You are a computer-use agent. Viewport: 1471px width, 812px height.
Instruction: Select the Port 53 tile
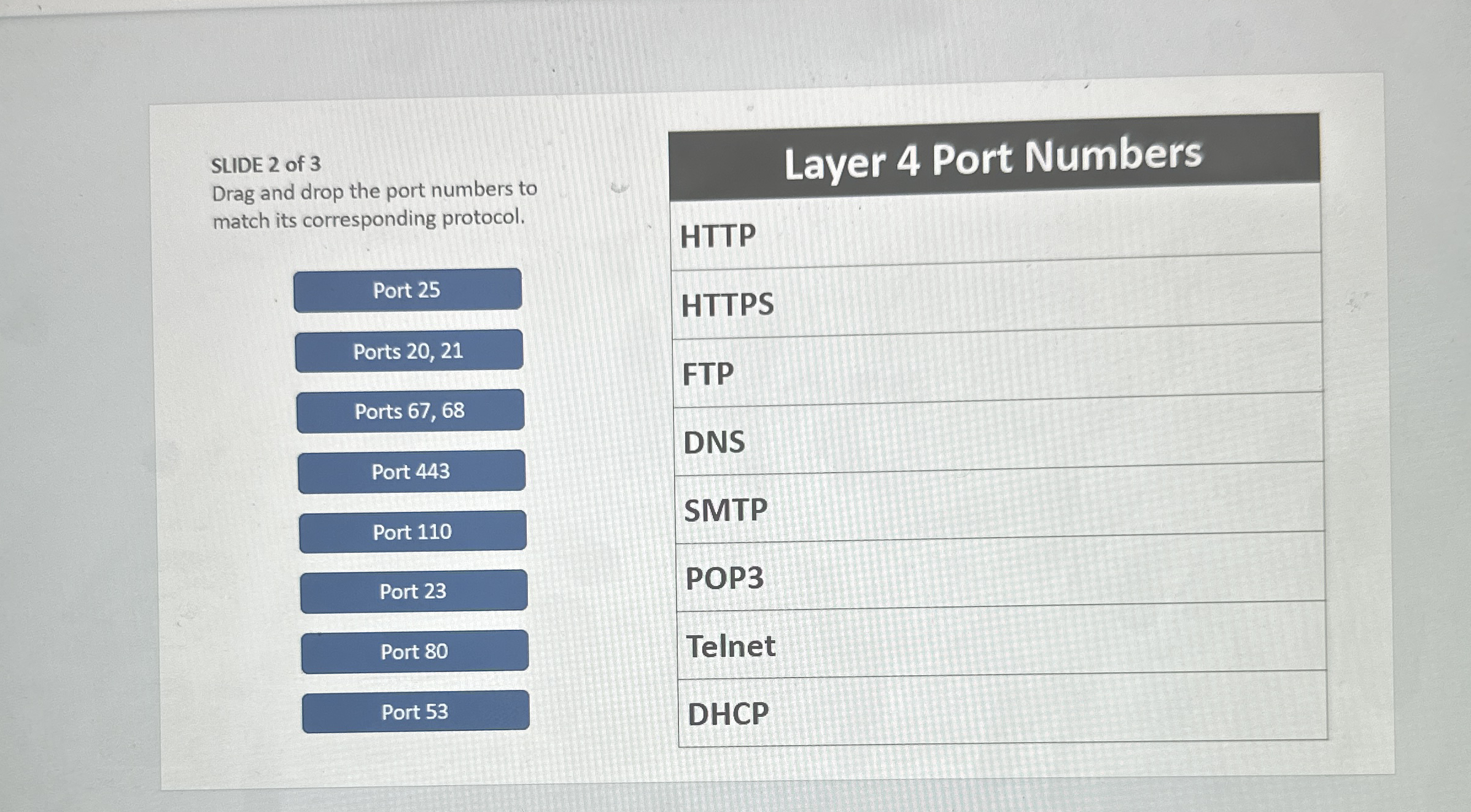click(x=416, y=711)
